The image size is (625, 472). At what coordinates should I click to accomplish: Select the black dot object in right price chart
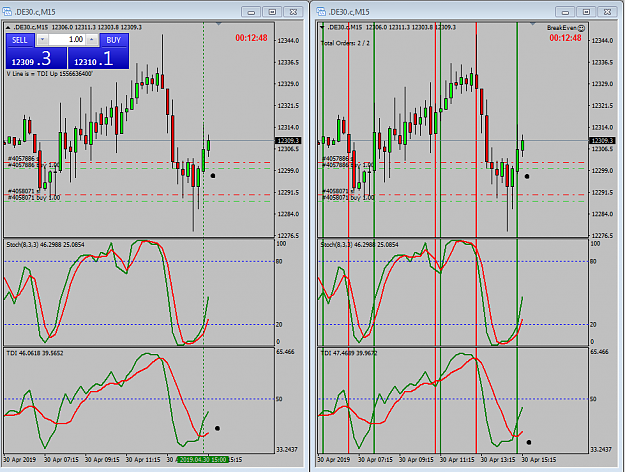(527, 176)
